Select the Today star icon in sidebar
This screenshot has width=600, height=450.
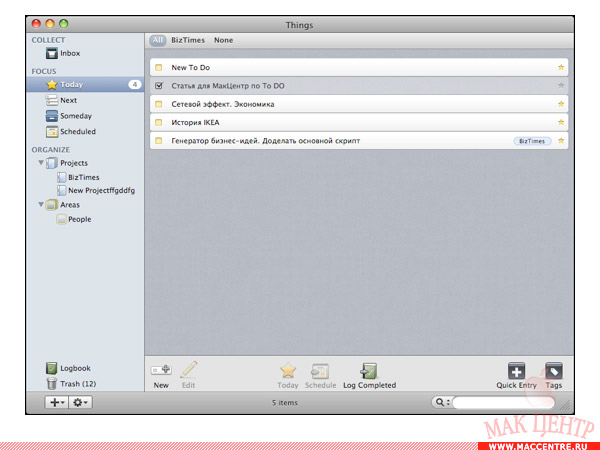[x=52, y=84]
